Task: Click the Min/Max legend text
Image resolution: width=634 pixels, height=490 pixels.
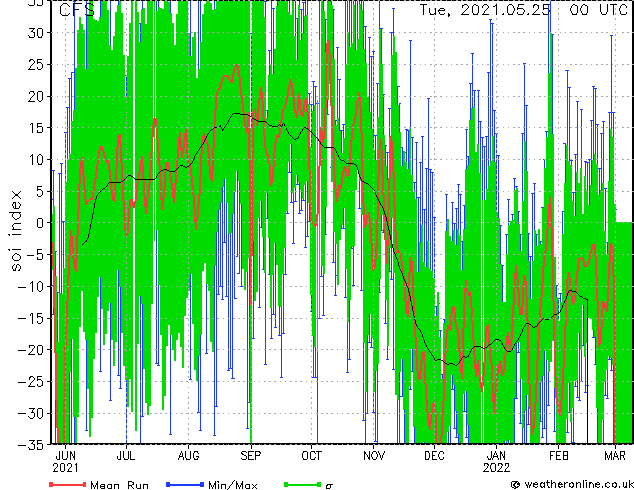Action: (x=233, y=485)
